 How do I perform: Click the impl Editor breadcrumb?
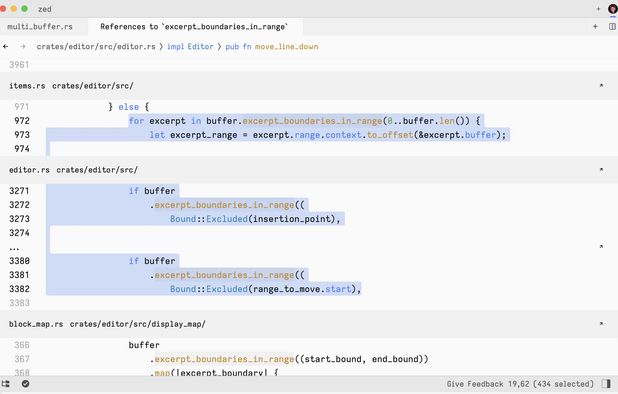point(190,46)
